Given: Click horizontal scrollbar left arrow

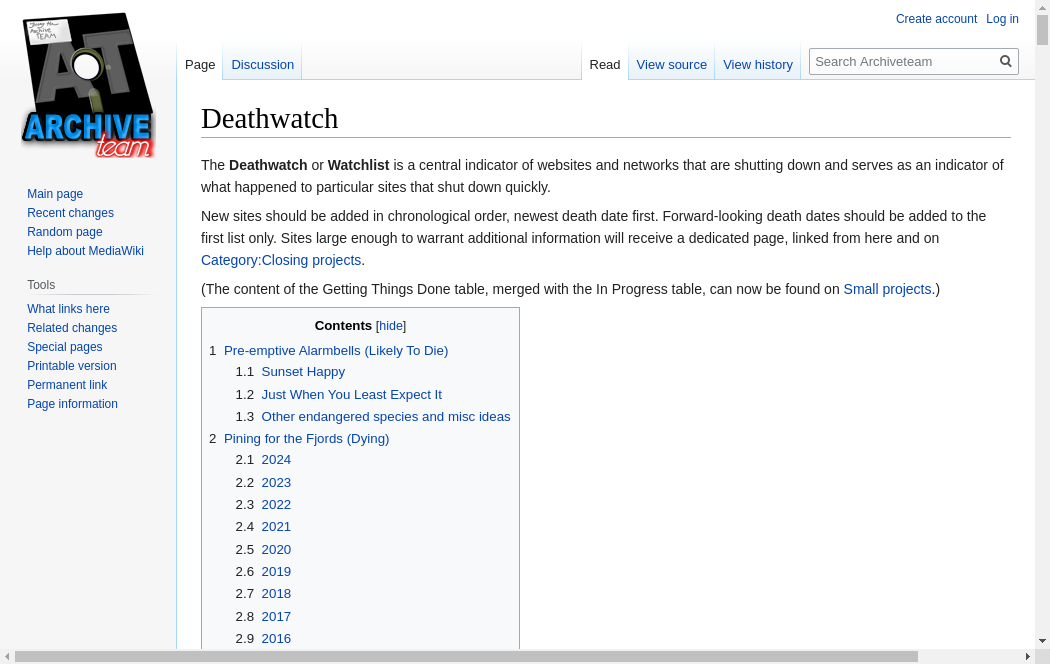Looking at the screenshot, I should point(7,657).
